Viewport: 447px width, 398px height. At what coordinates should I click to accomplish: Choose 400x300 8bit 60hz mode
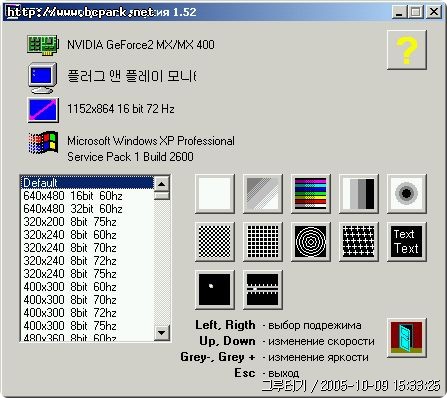point(87,287)
